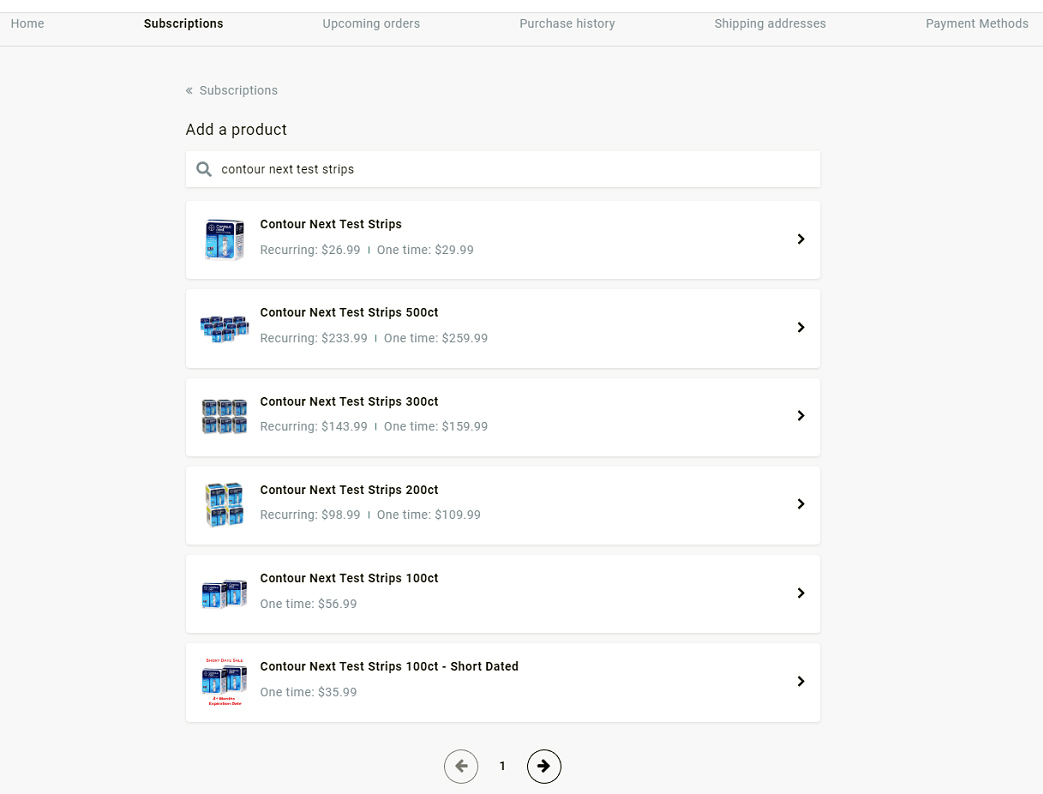Navigate to the Home tab
1043x794 pixels.
click(27, 24)
